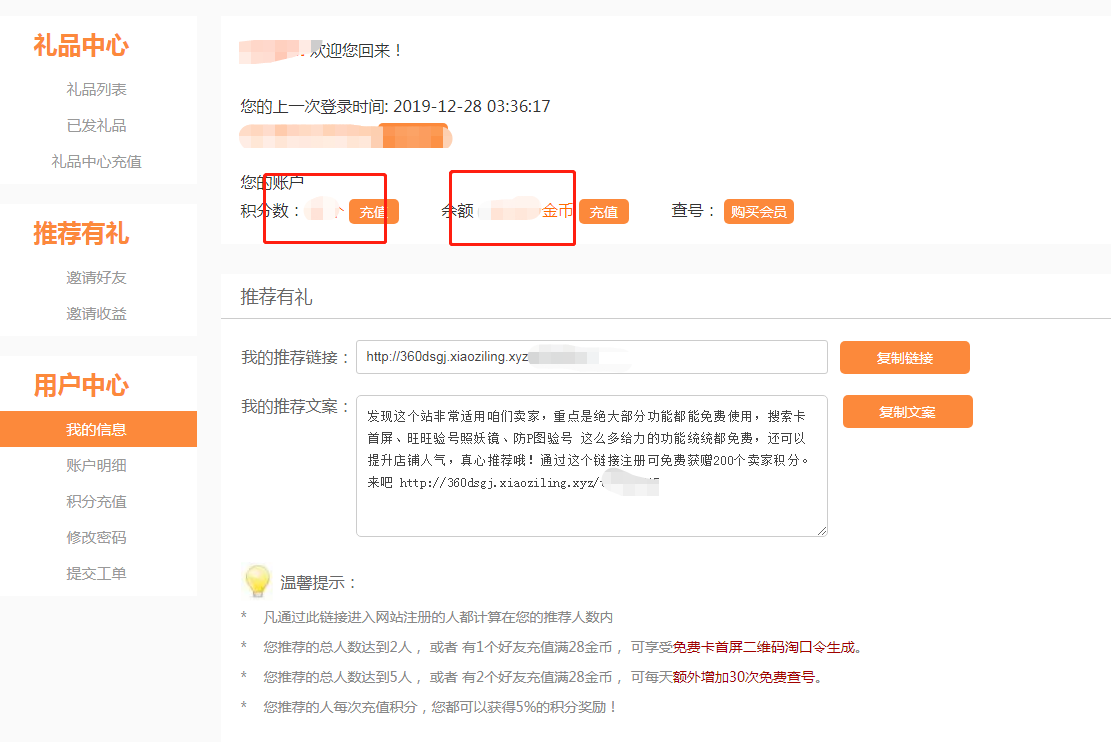Open 修改密码 page

(x=97, y=537)
